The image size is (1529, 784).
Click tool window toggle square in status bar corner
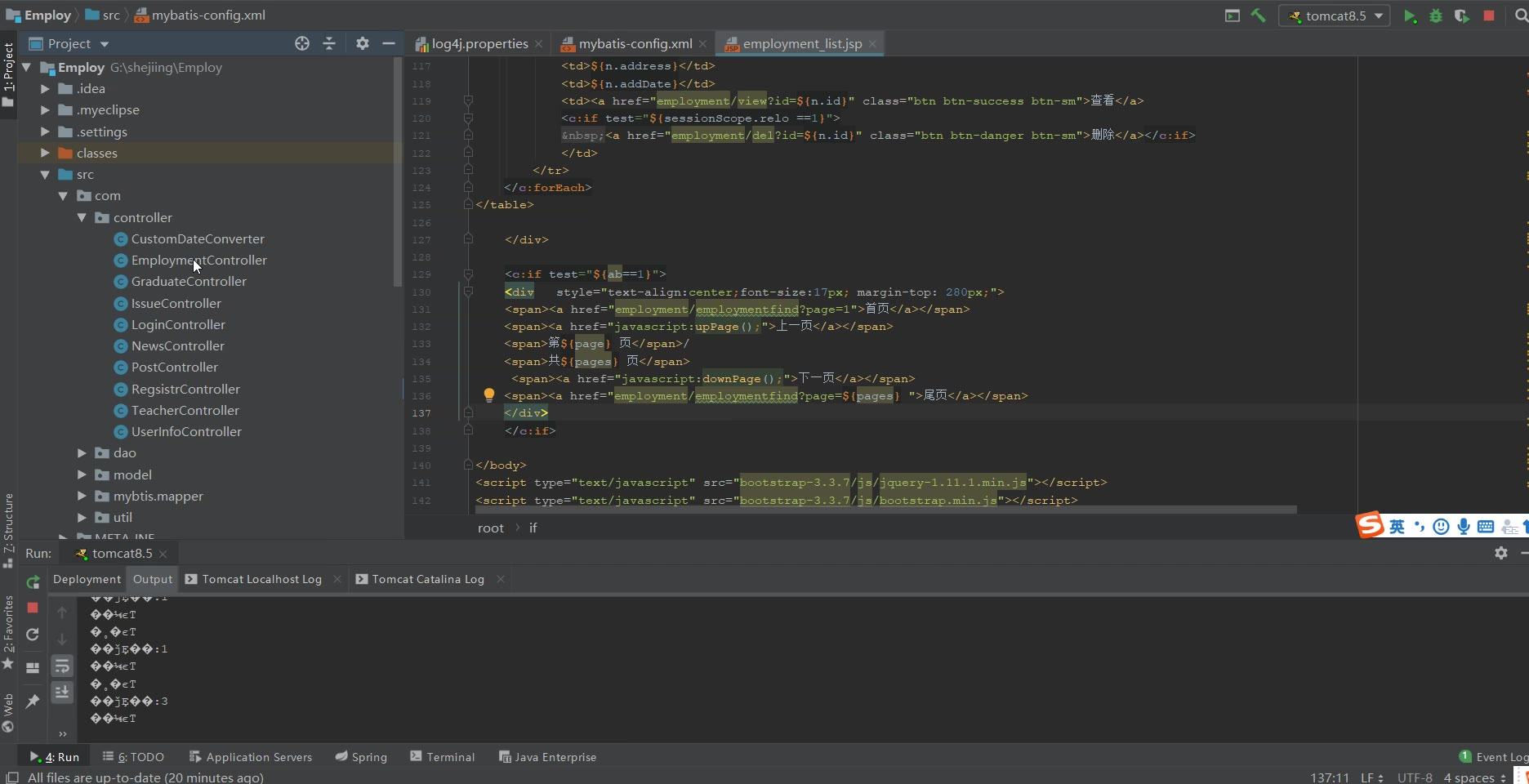tap(12, 777)
